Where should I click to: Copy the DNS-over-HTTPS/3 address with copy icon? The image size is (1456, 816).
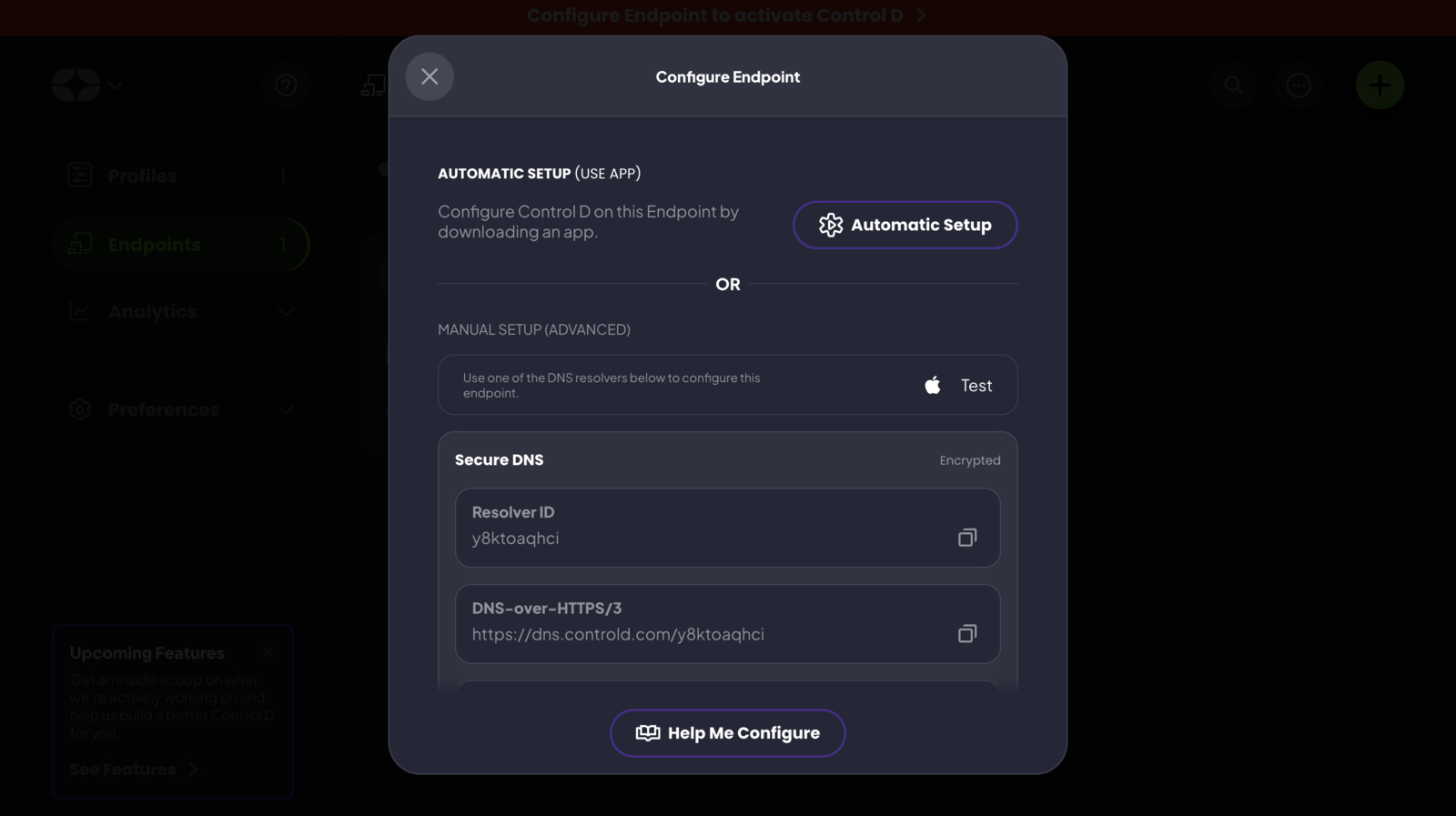tap(966, 633)
